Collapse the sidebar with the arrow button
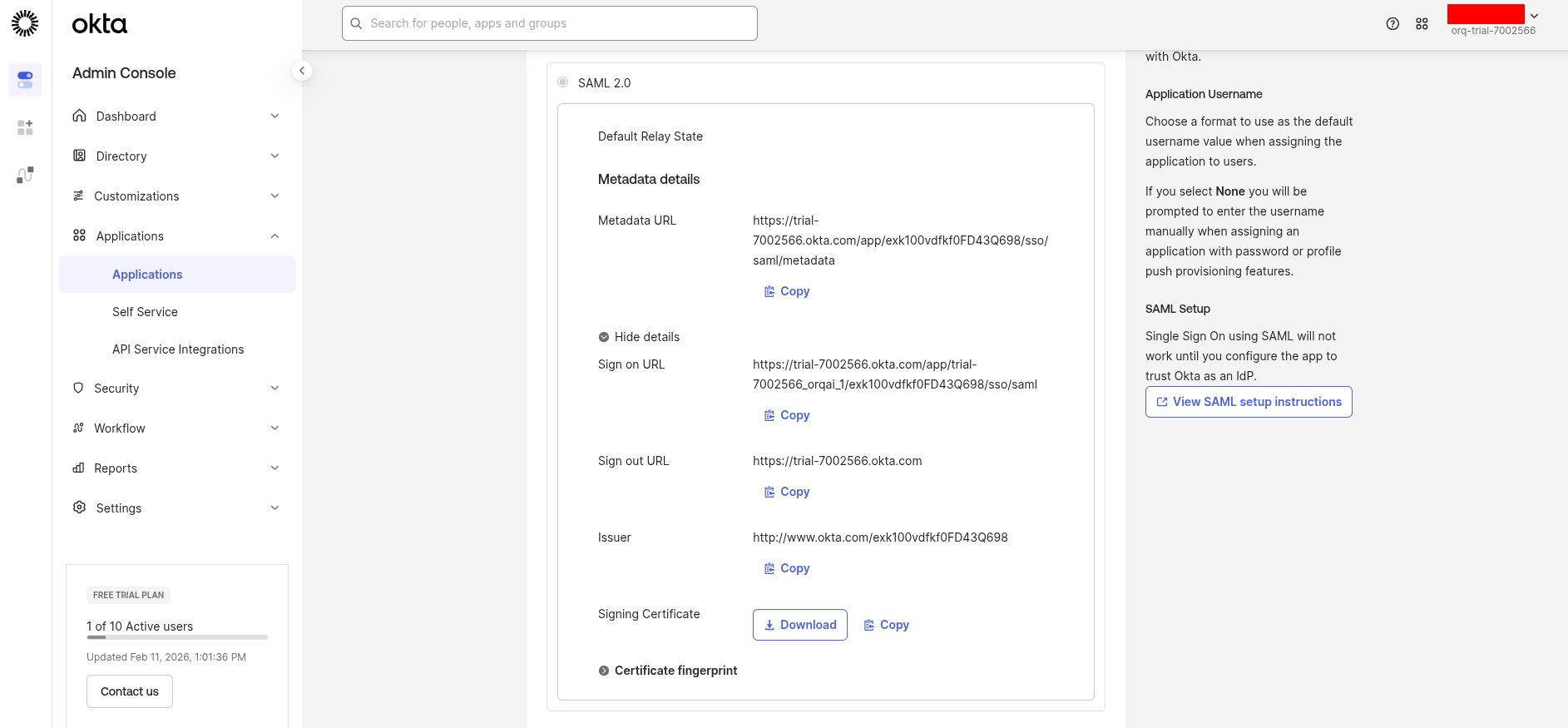The height and width of the screenshot is (728, 1568). tap(302, 71)
